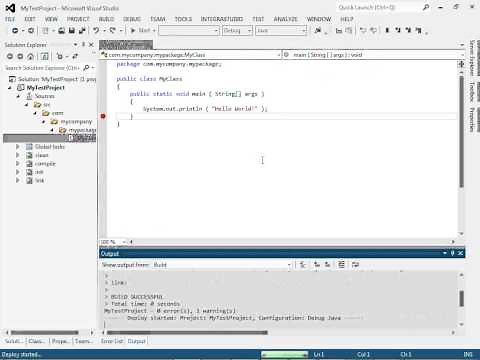Expand the compile tree node
Screen dimensions: 480x360
pos(18,163)
